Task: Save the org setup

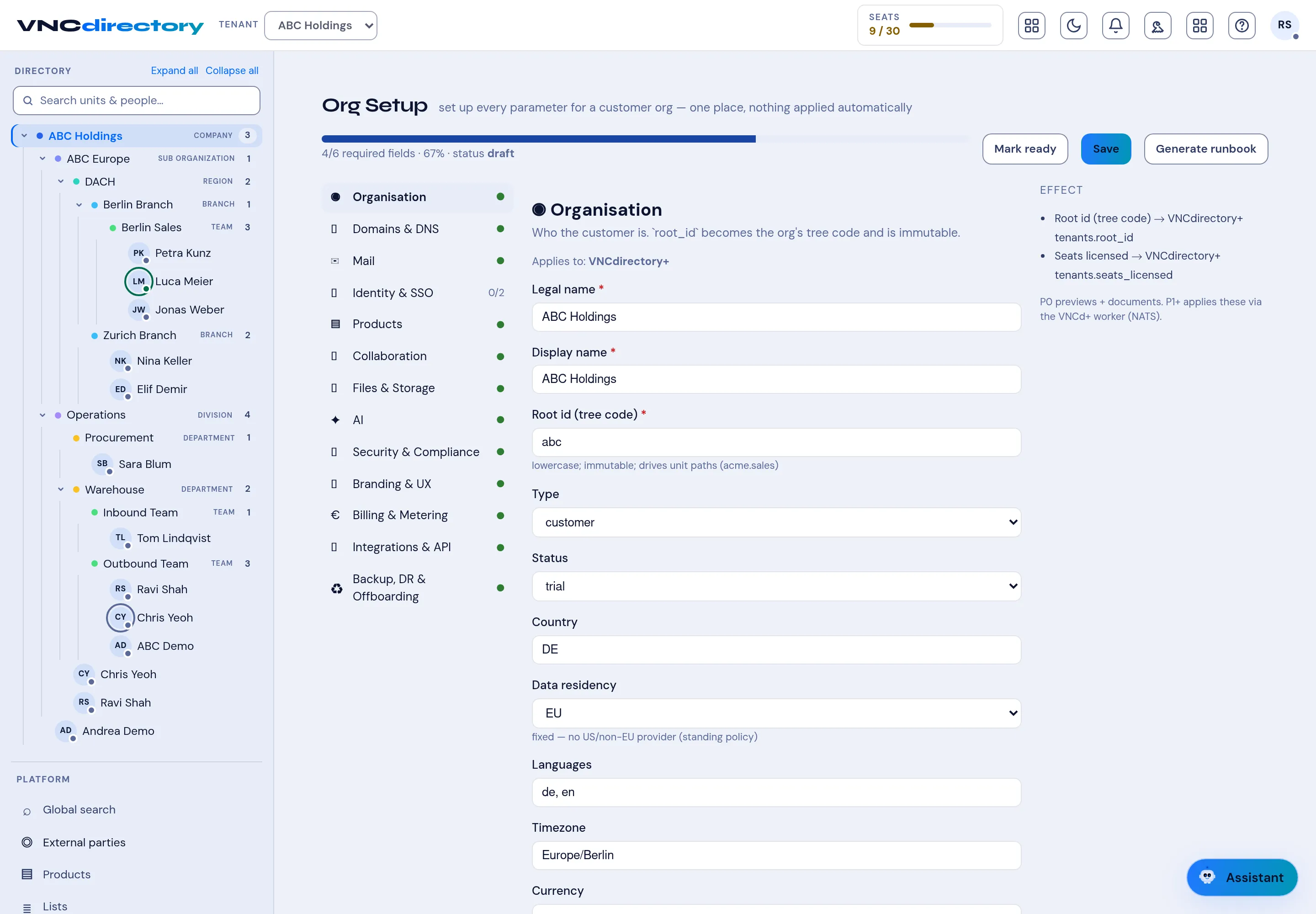Action: tap(1105, 149)
